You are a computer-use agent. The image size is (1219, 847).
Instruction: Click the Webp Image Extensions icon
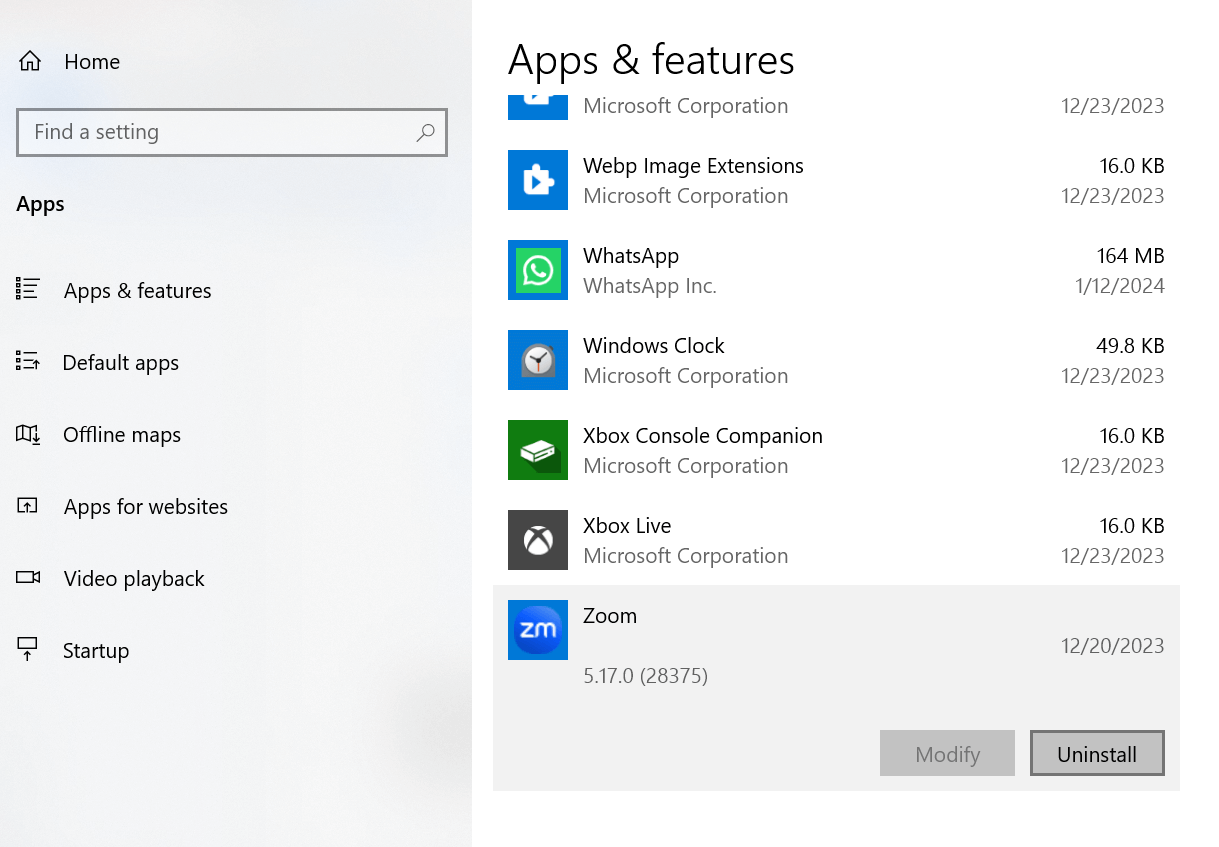click(x=537, y=180)
